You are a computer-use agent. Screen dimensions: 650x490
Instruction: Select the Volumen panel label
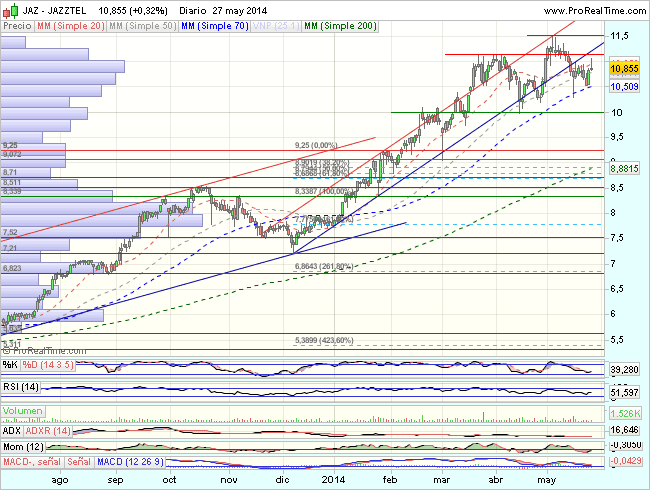tap(22, 411)
